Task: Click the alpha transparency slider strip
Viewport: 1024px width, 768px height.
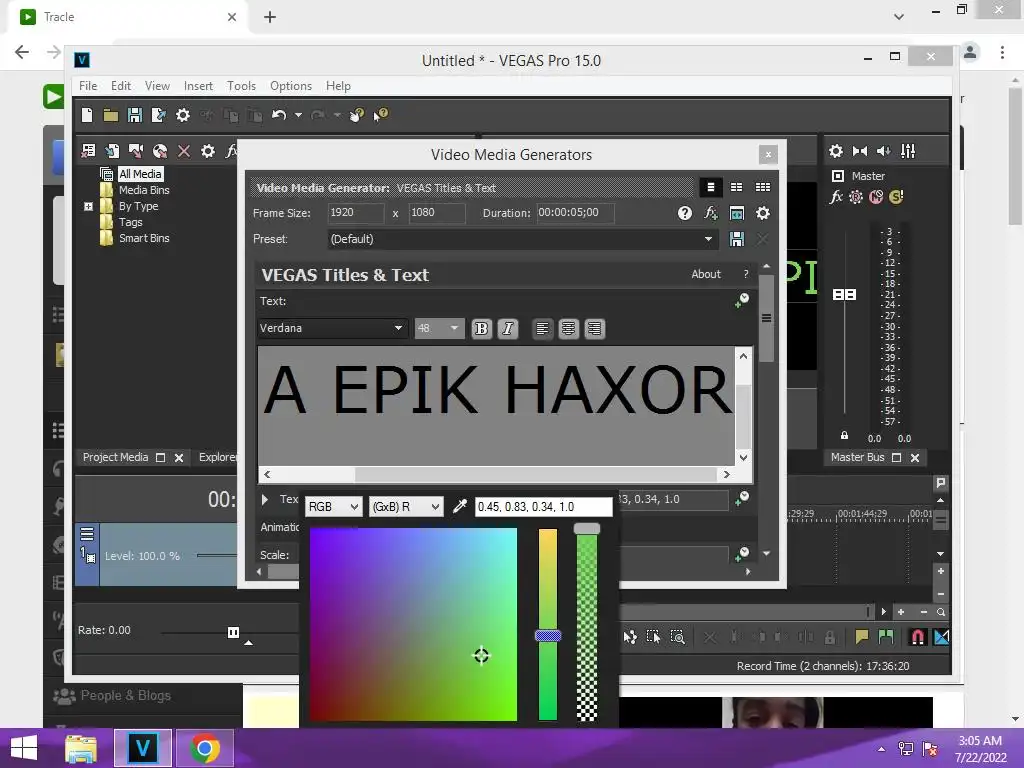Action: click(587, 625)
